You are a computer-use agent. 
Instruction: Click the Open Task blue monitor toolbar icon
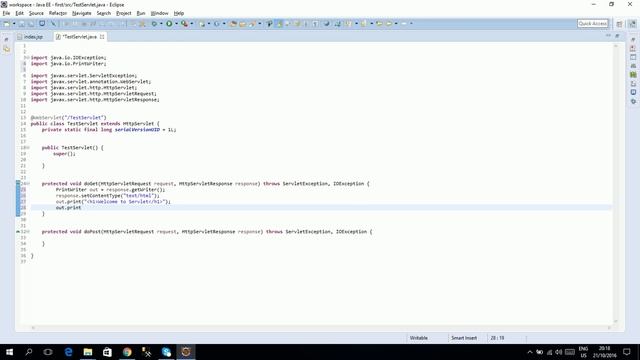[x=42, y=24]
